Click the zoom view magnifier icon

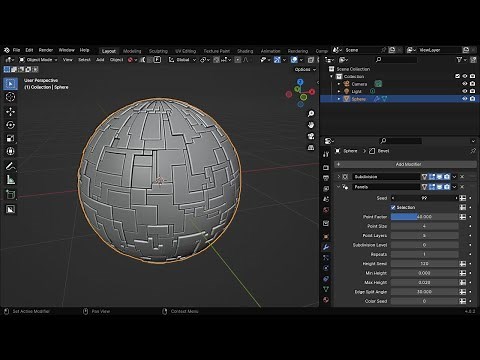point(311,114)
